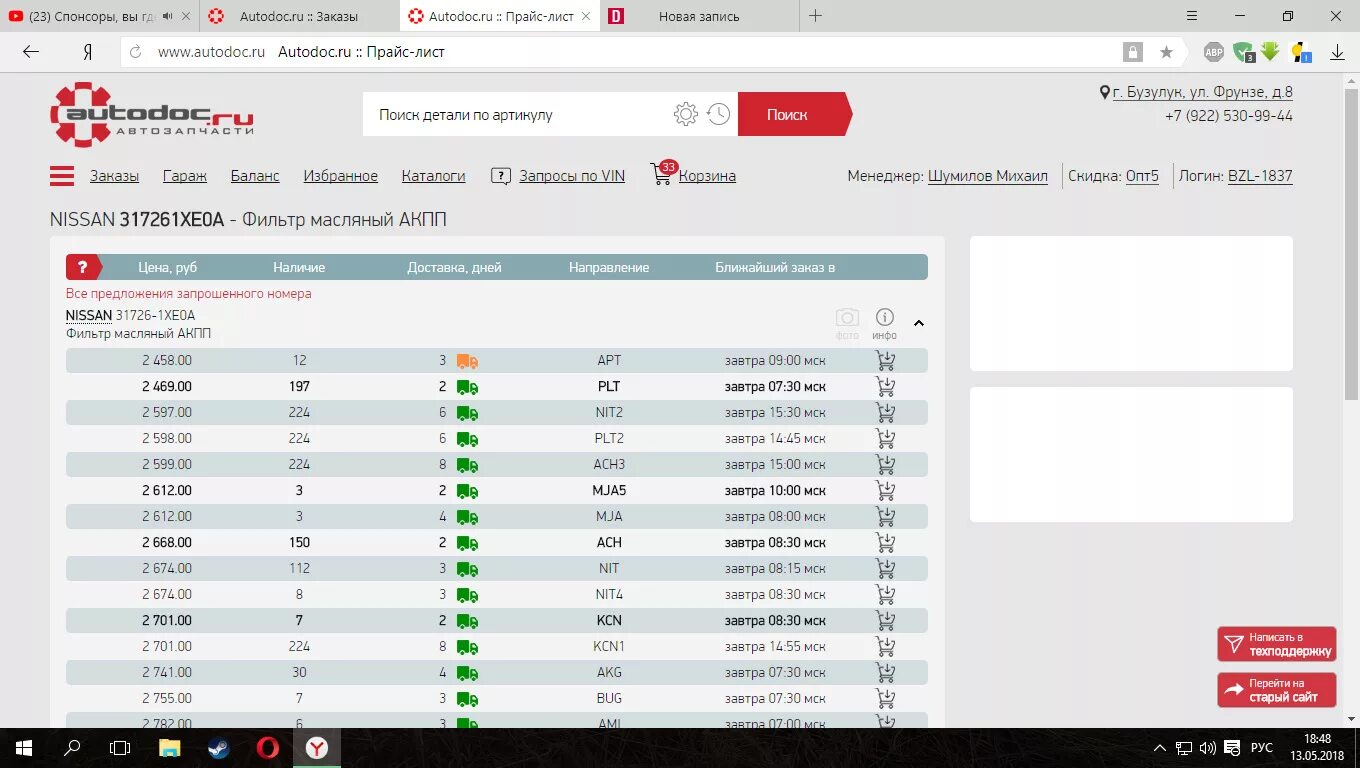
Task: Open the discount Опт5 link
Action: [1142, 176]
